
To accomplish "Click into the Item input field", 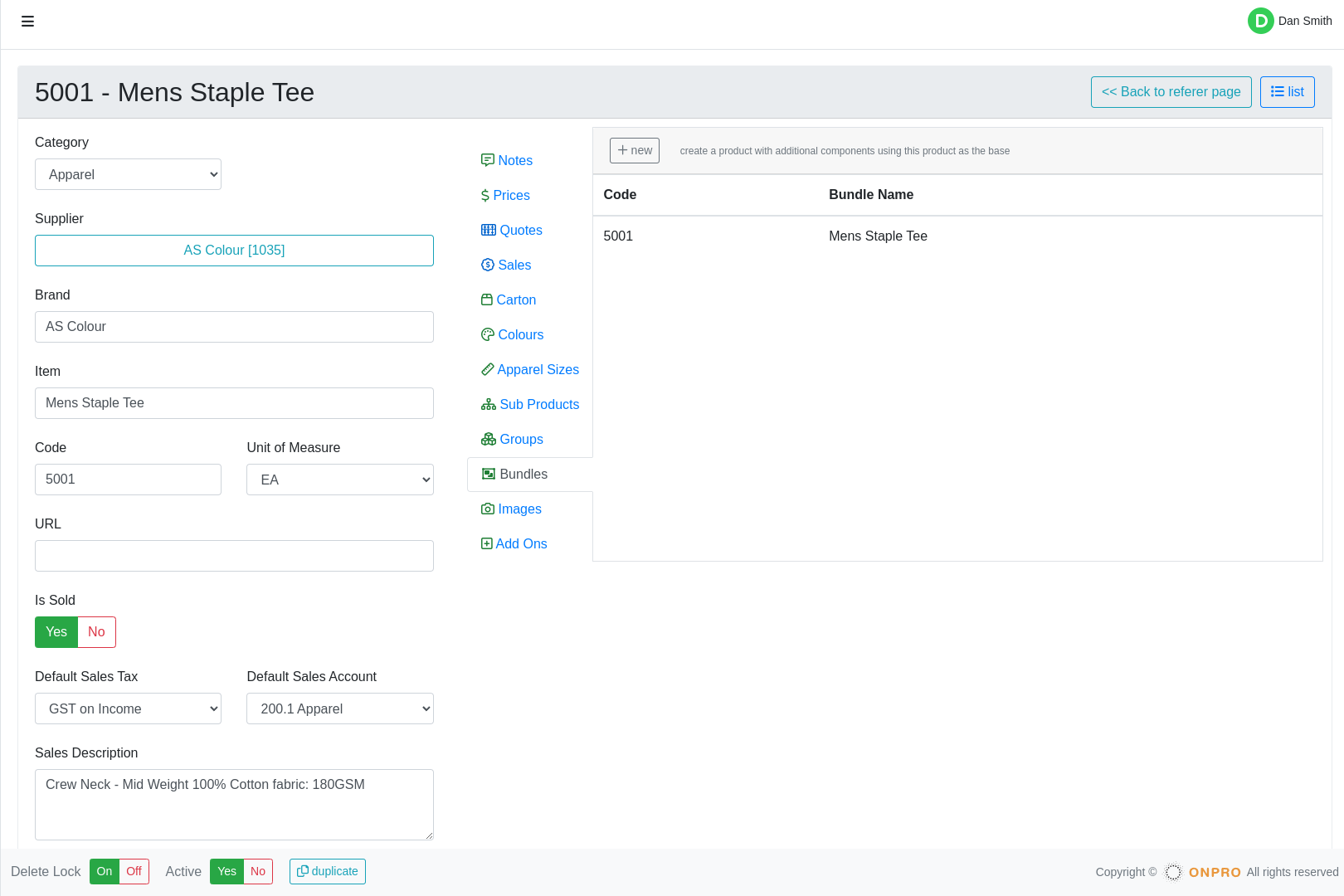I will point(234,403).
